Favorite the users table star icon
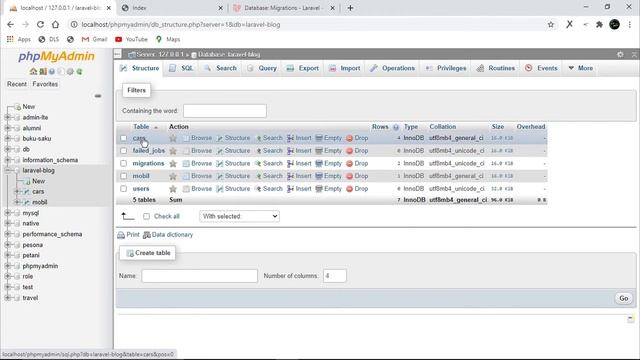Screen dimensions: 640x360 [x=173, y=189]
